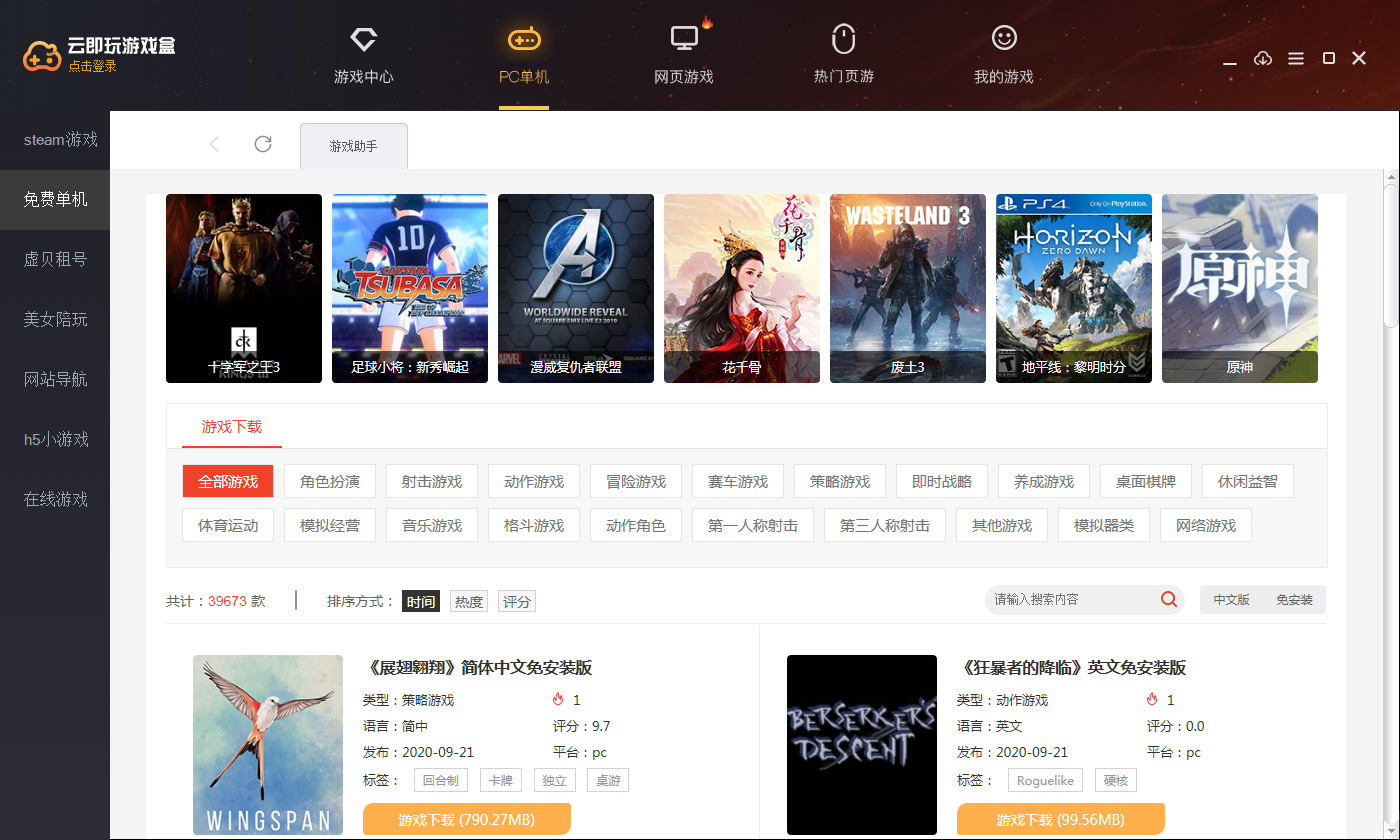The image size is (1400, 840).
Task: Filter by 赛车游戏 category
Action: pos(738,481)
